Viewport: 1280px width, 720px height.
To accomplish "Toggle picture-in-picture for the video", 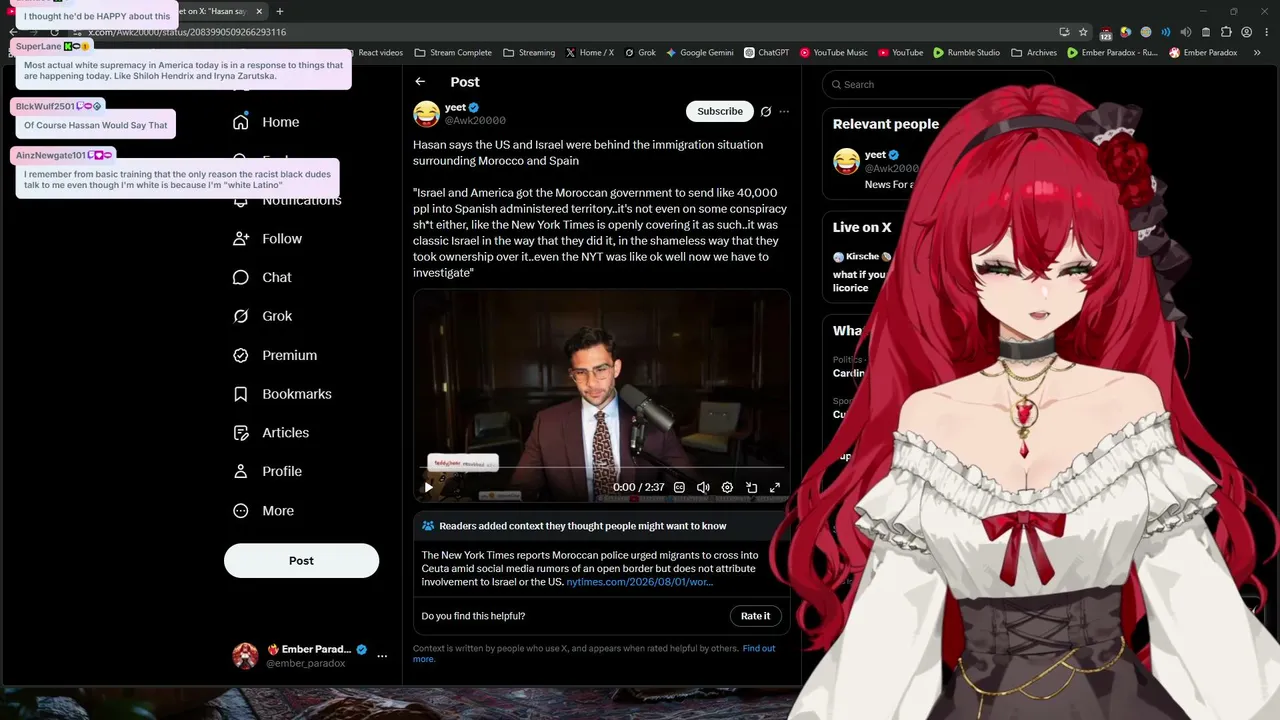I will tap(751, 487).
